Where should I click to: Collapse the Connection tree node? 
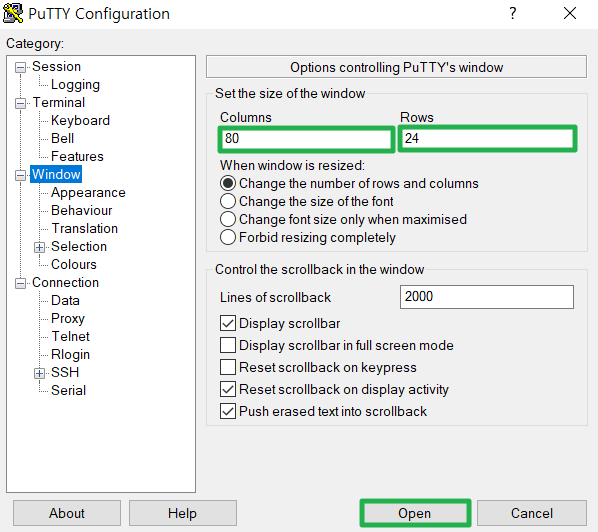tap(20, 283)
